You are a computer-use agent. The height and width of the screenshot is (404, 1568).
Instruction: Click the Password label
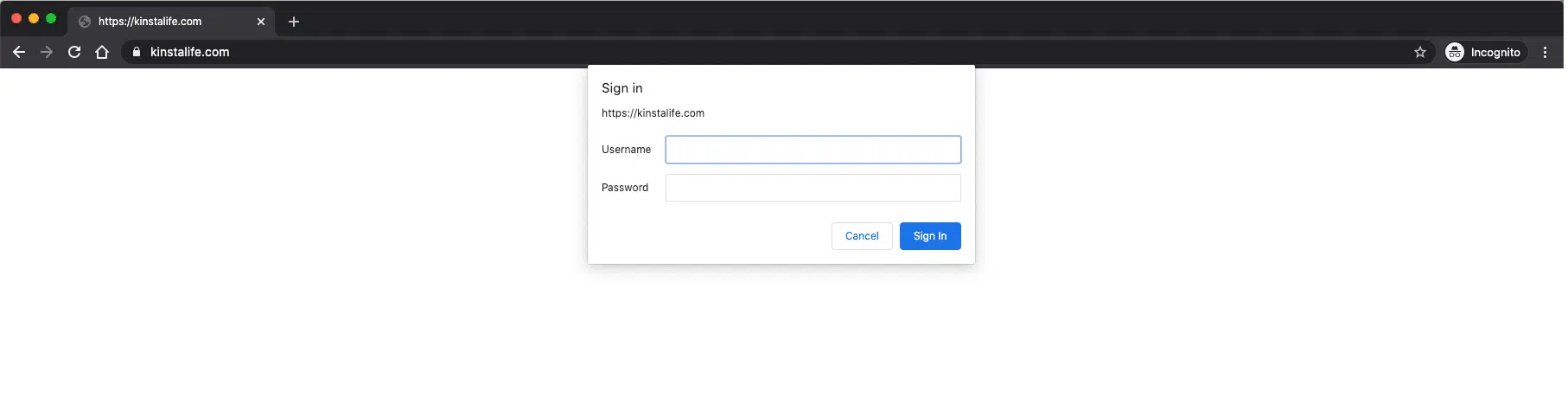625,188
